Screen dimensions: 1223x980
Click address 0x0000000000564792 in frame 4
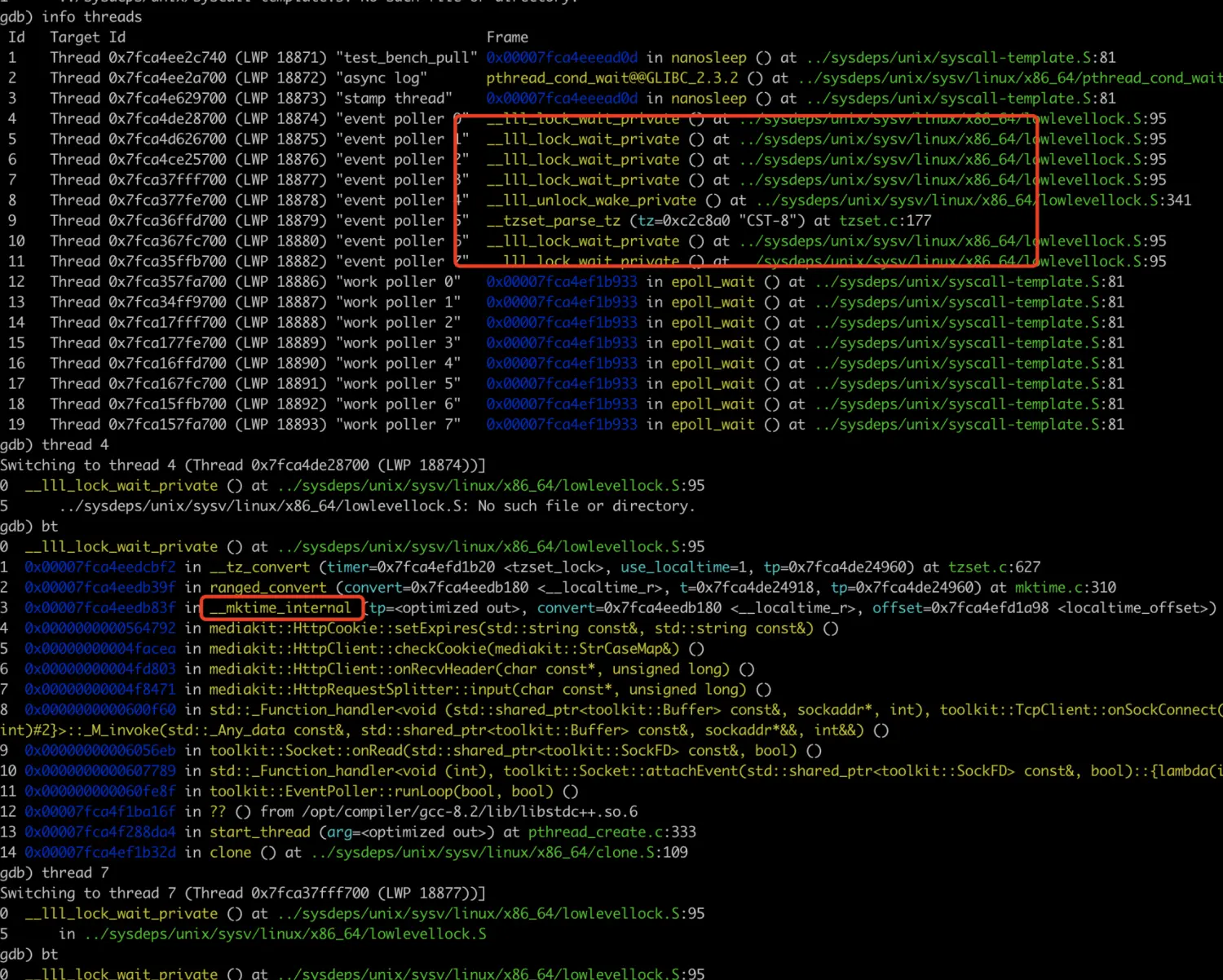(x=100, y=628)
